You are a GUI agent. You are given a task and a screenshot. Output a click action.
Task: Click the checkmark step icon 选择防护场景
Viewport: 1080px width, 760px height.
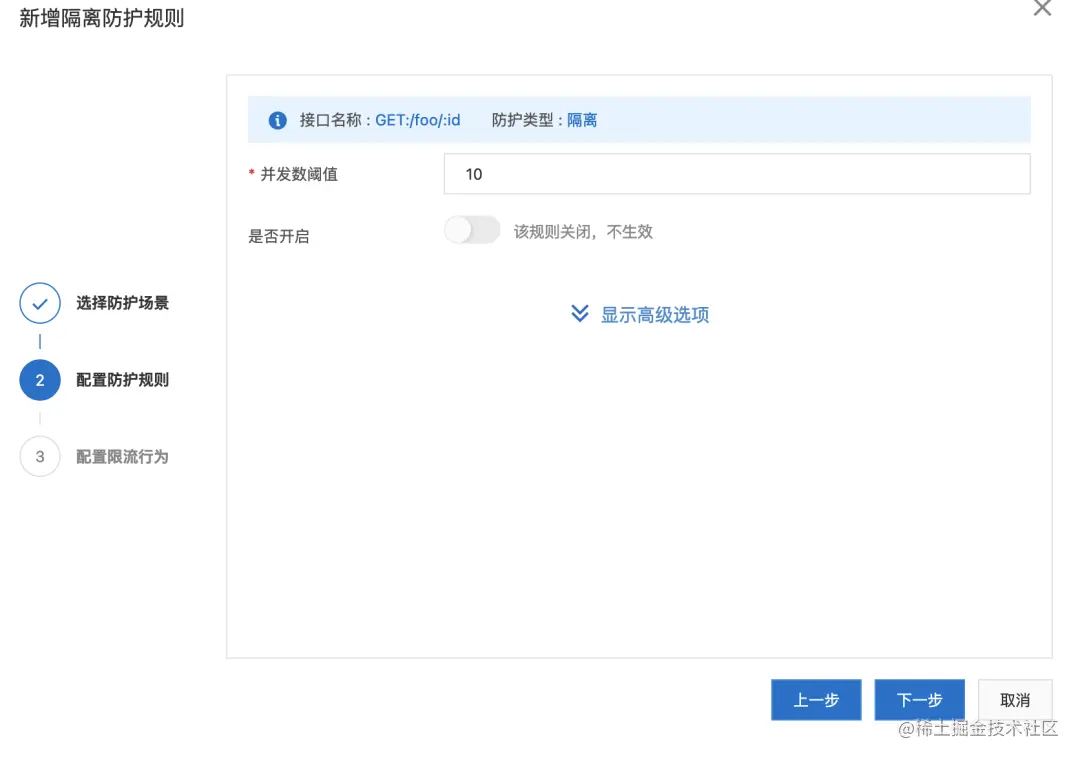[x=40, y=303]
